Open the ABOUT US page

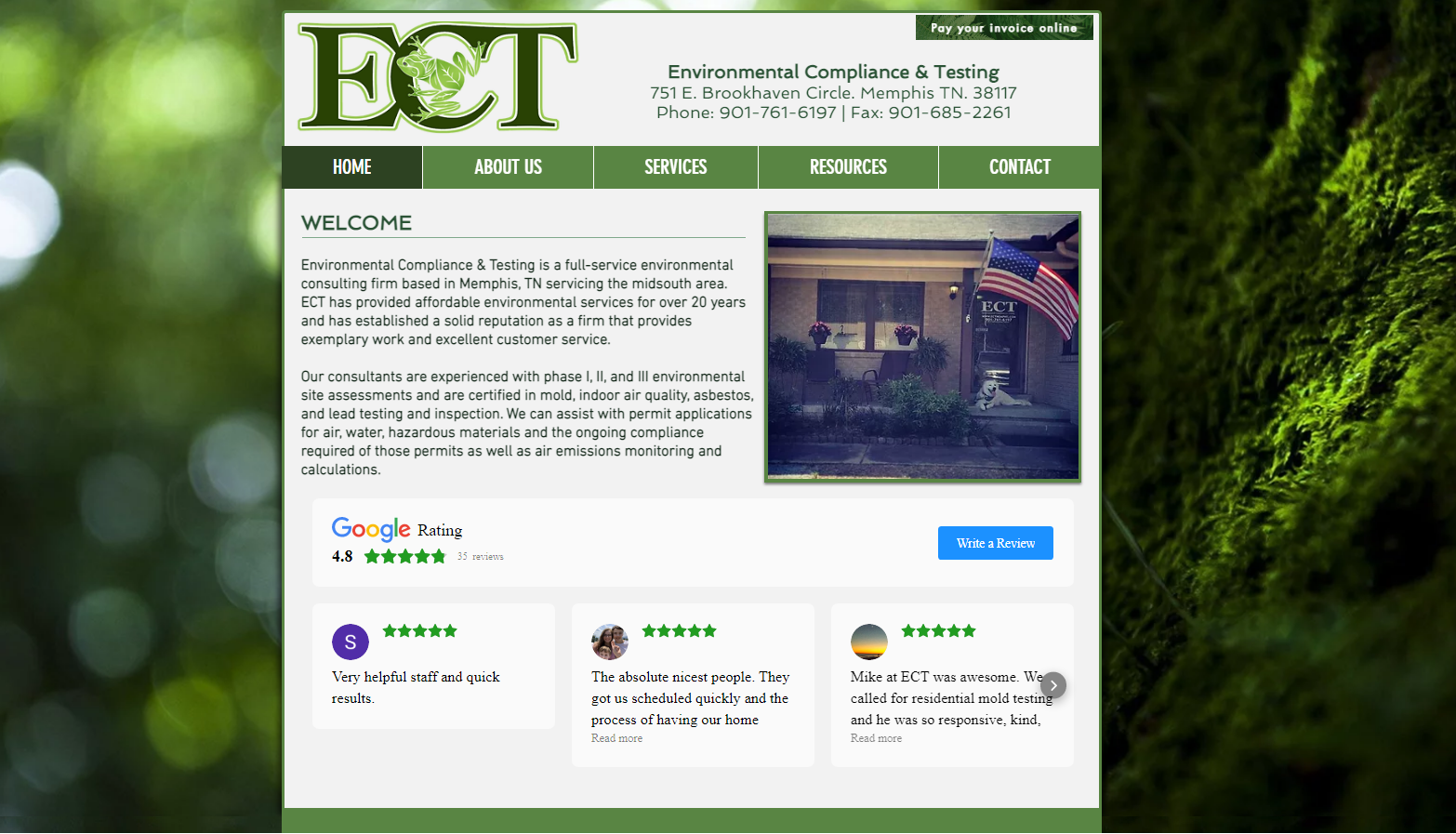tap(508, 167)
